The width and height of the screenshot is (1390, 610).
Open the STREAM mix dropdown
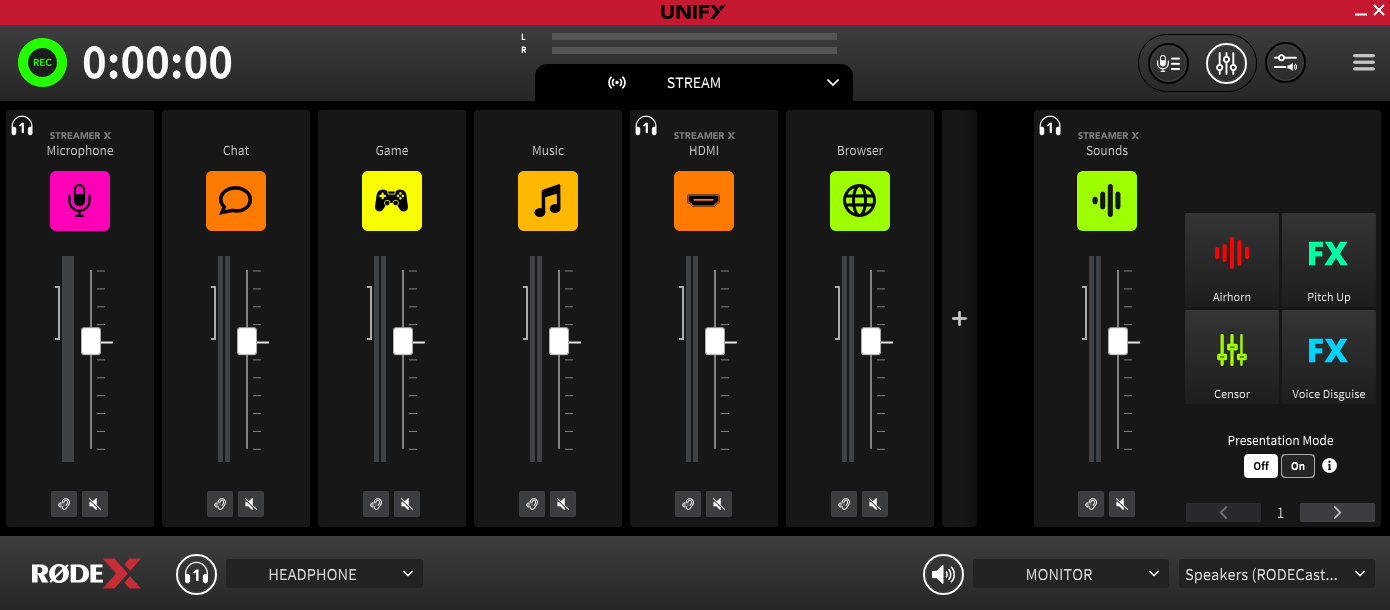click(x=694, y=83)
